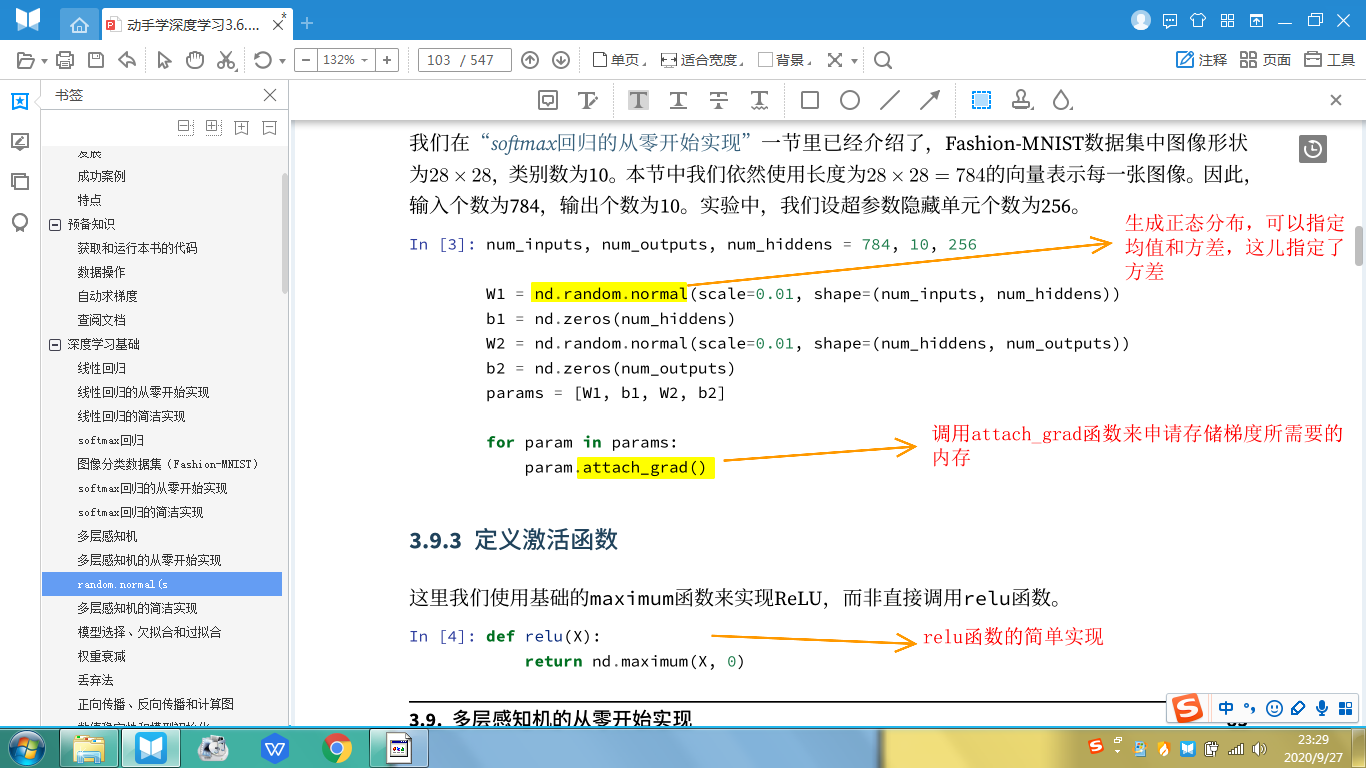Open the zoom percentage dropdown
Viewport: 1366px width, 768px height.
(x=366, y=60)
